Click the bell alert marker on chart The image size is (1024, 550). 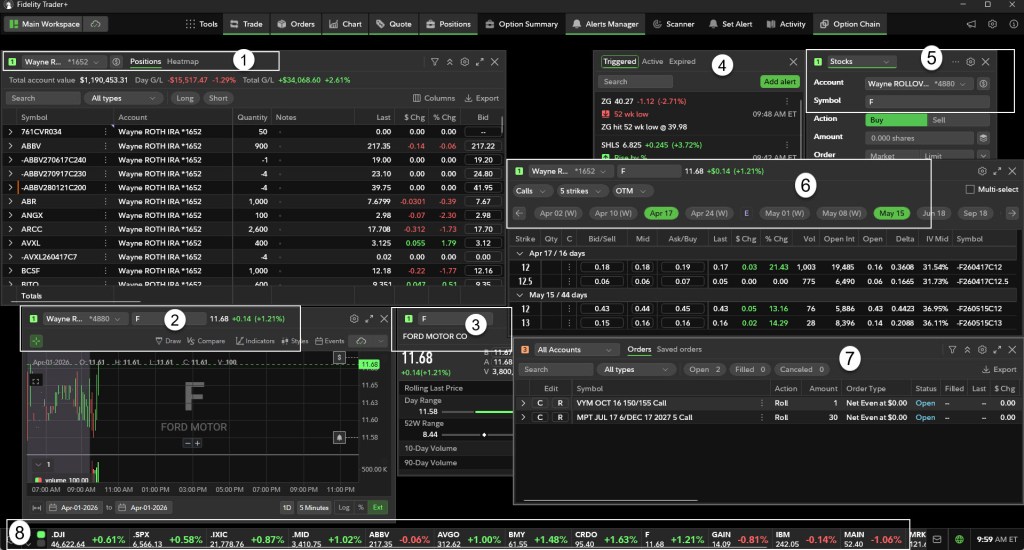click(x=340, y=437)
